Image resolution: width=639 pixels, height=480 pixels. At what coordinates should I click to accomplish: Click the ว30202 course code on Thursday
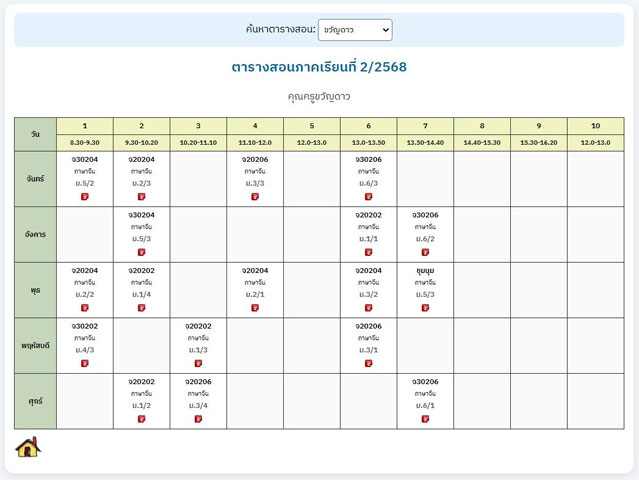(85, 326)
